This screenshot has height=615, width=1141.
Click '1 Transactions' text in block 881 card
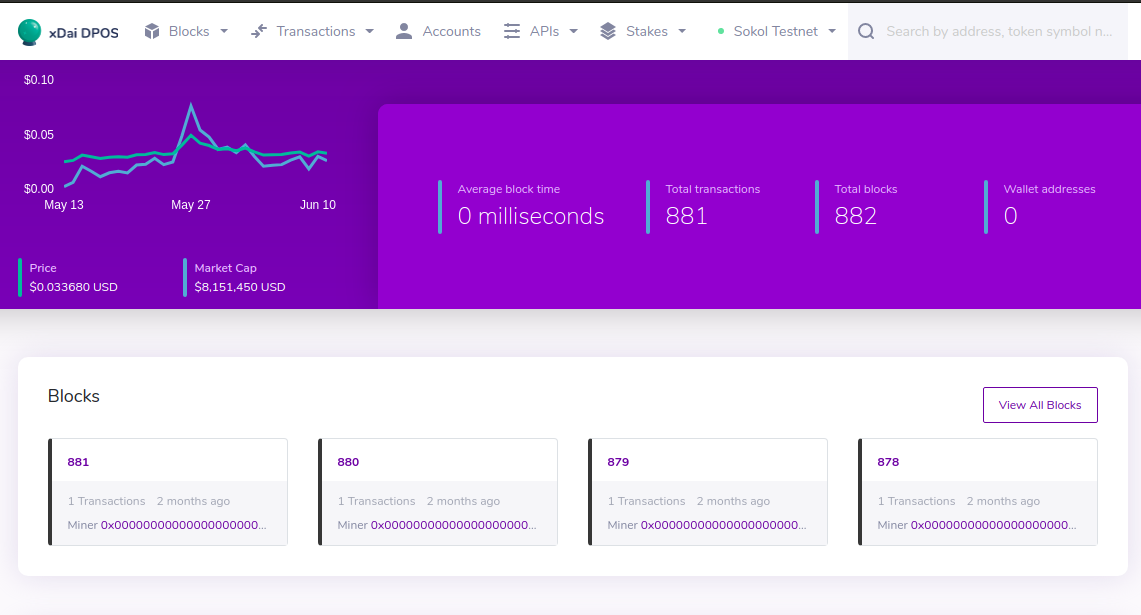click(106, 501)
